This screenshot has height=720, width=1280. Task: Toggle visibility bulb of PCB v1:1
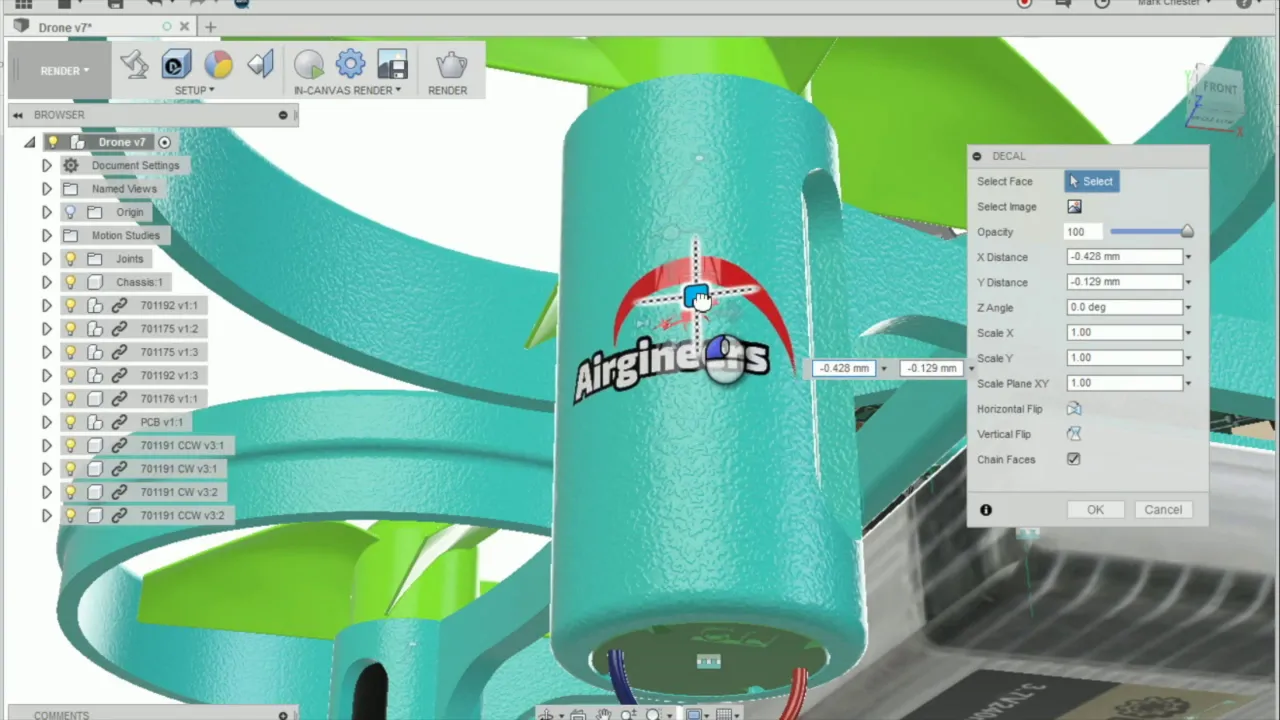pyautogui.click(x=70, y=422)
